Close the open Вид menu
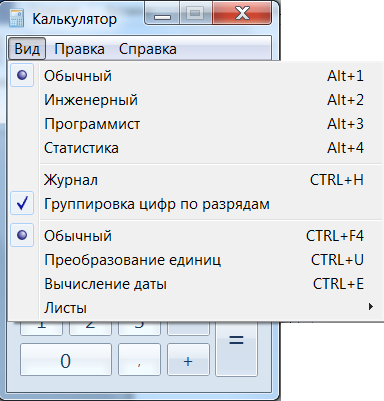This screenshot has height=401, width=384. (x=27, y=49)
